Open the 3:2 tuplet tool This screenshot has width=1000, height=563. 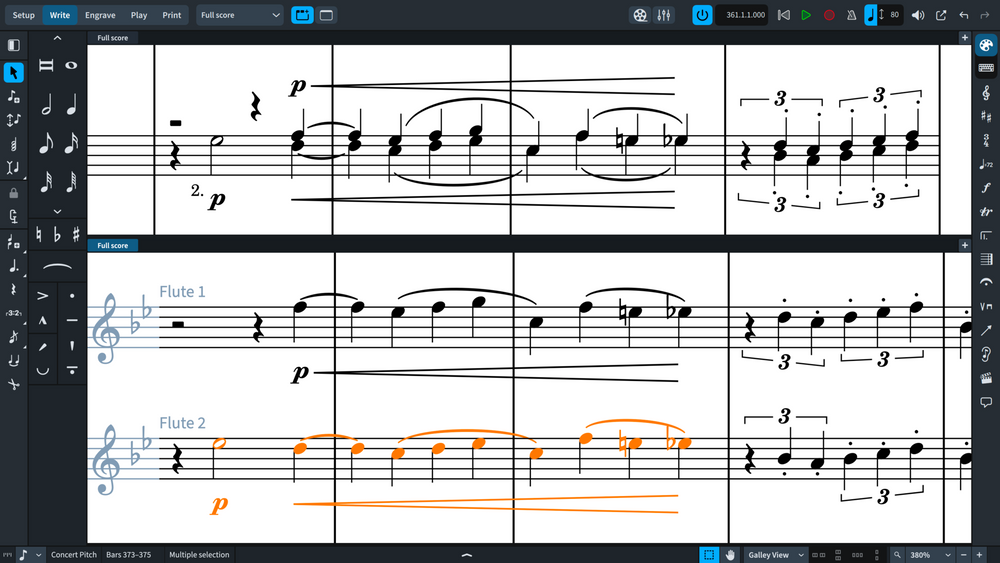(13, 313)
